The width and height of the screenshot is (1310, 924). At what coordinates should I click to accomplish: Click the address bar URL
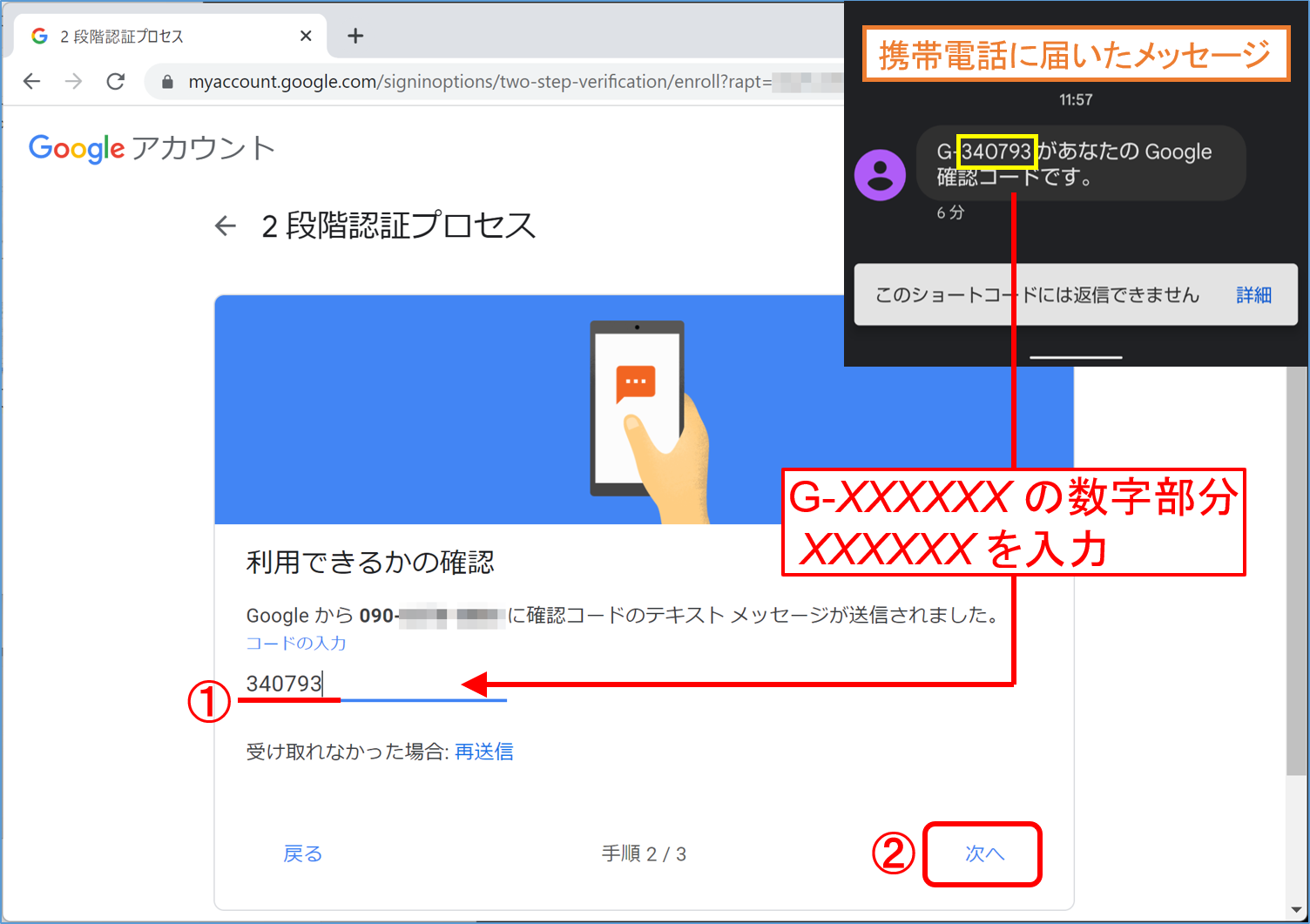click(480, 82)
